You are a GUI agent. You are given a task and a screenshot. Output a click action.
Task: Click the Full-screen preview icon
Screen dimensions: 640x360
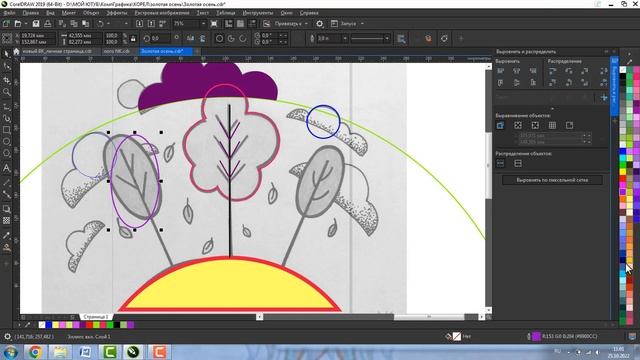click(x=214, y=24)
